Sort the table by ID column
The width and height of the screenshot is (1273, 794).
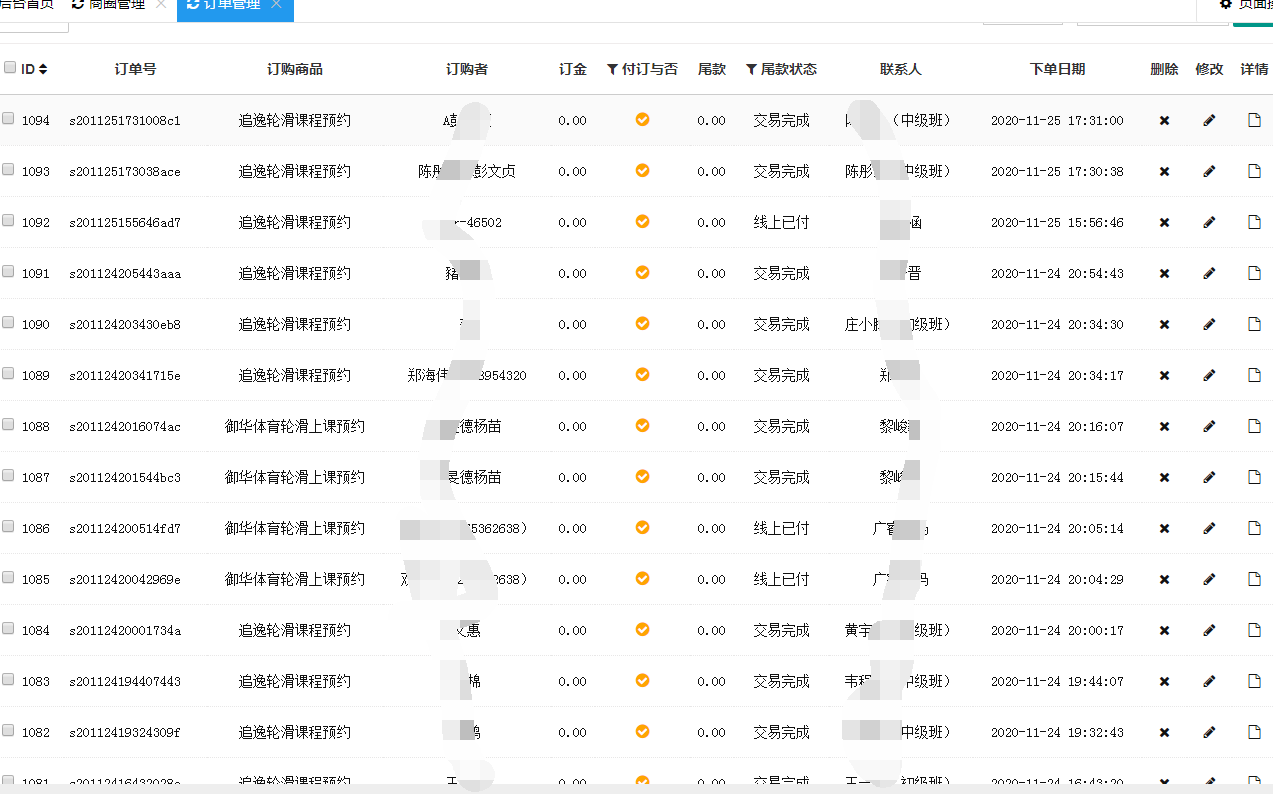click(34, 69)
